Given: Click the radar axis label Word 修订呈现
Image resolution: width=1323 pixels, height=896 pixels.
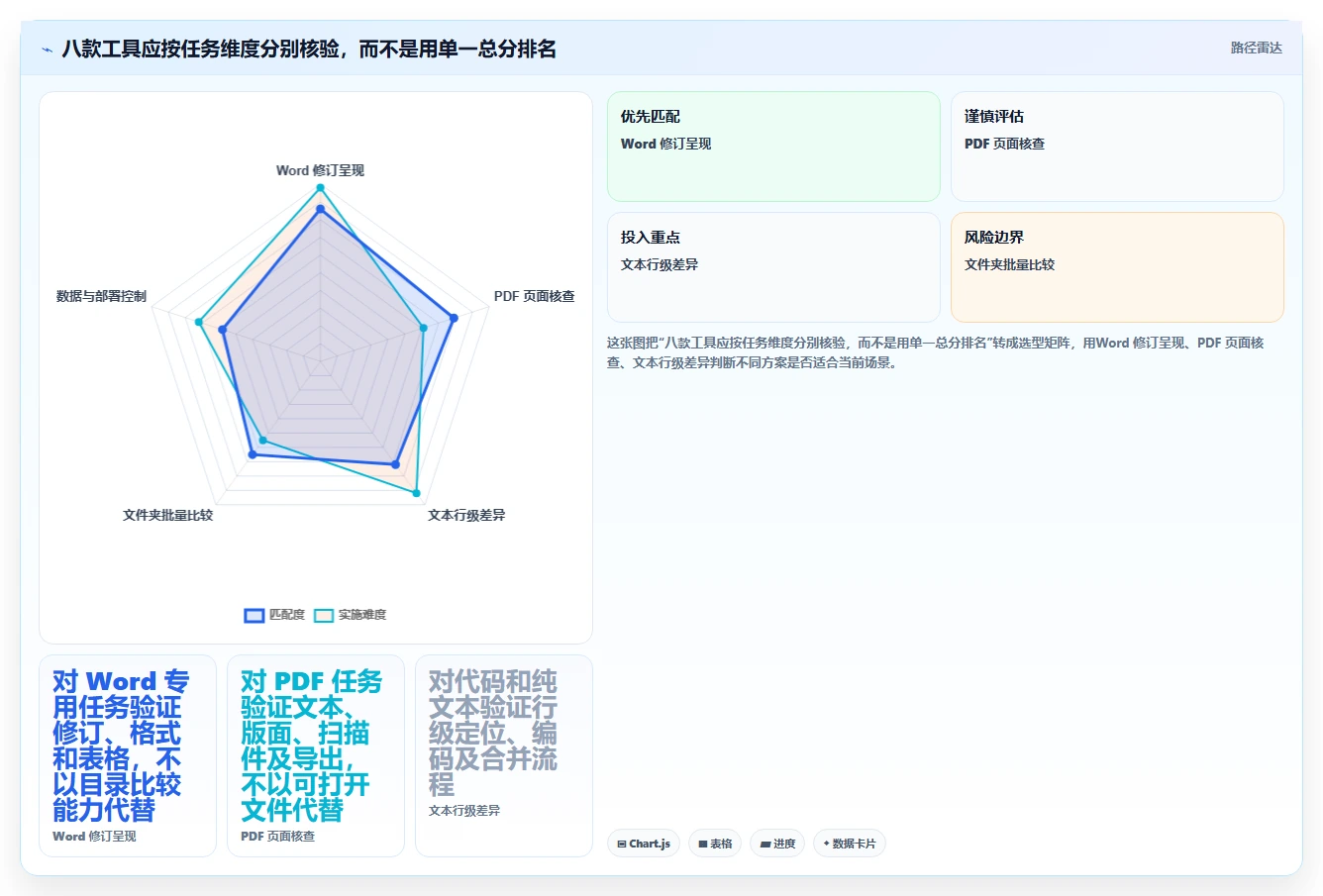Looking at the screenshot, I should click(320, 170).
